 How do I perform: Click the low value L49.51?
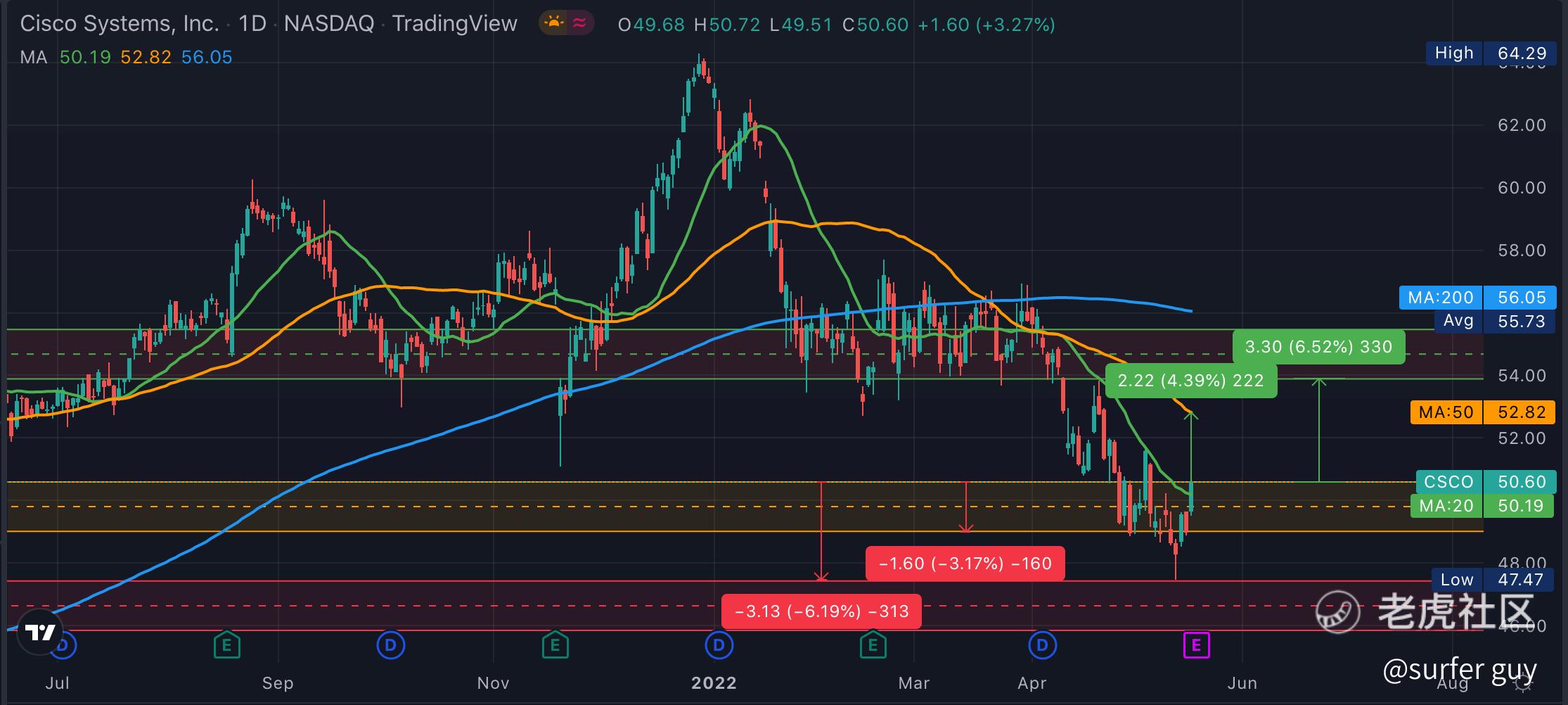click(801, 25)
